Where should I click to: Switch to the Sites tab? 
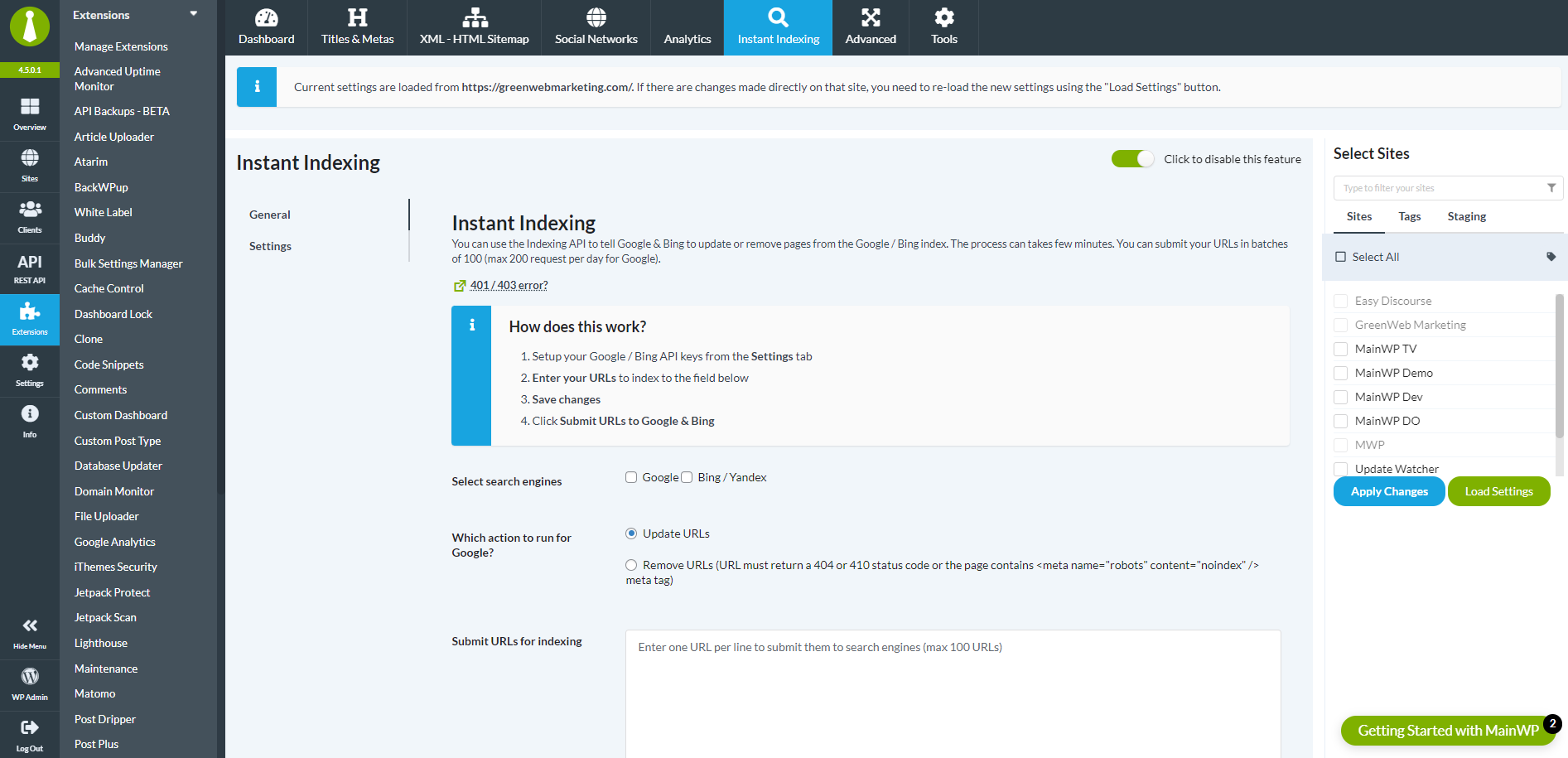[1358, 216]
